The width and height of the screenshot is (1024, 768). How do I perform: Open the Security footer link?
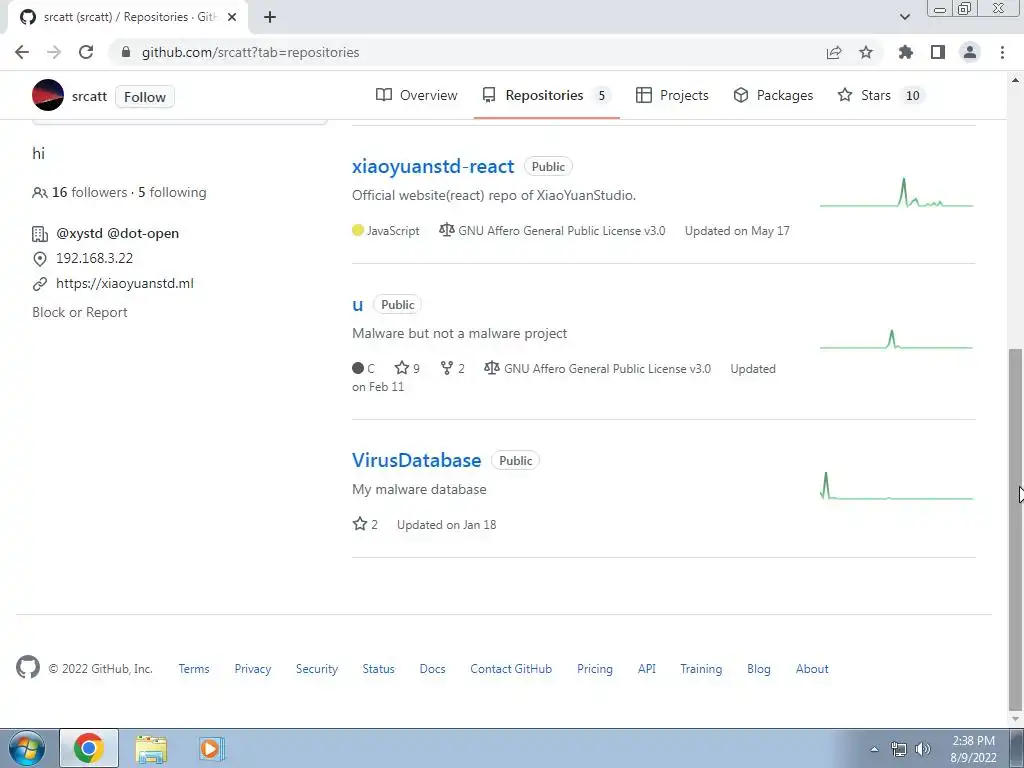point(317,669)
